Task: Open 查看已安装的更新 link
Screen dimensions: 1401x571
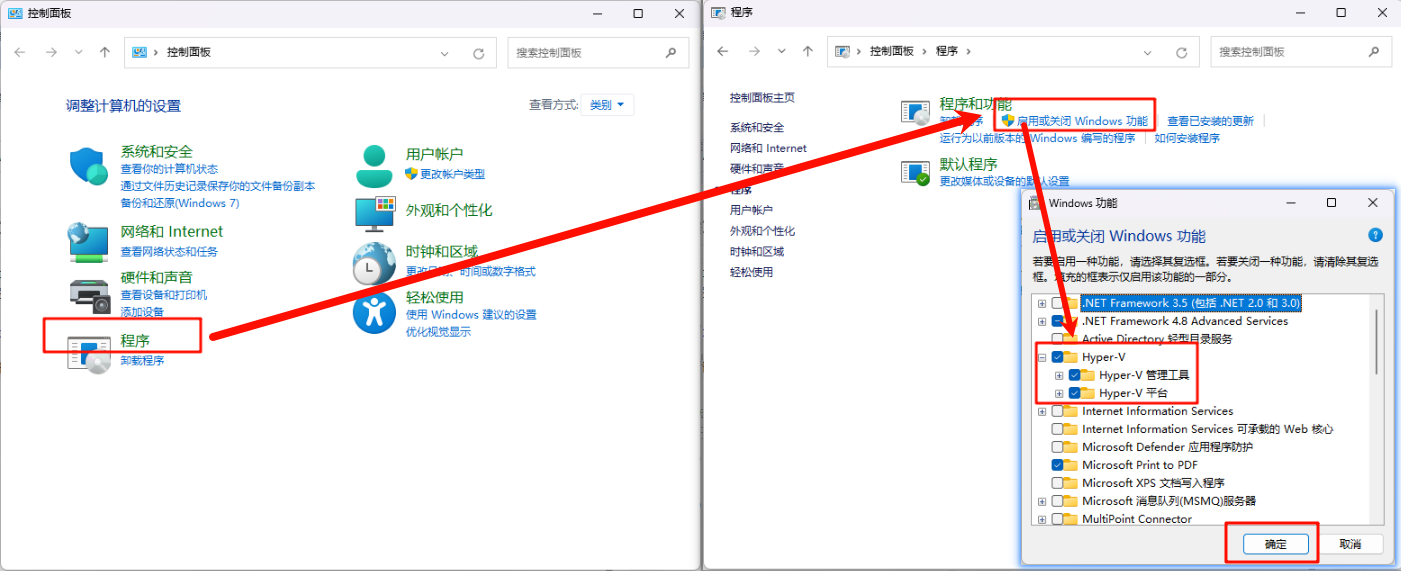Action: pyautogui.click(x=1210, y=121)
